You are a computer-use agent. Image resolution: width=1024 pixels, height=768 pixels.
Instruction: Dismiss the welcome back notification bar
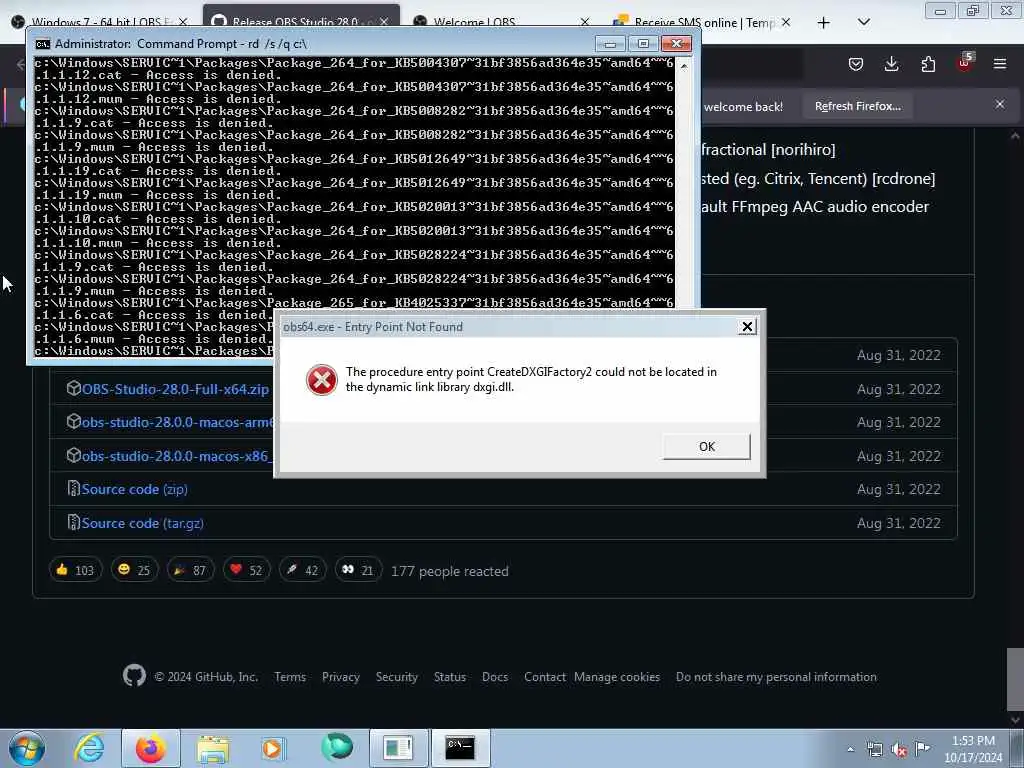pos(1000,104)
